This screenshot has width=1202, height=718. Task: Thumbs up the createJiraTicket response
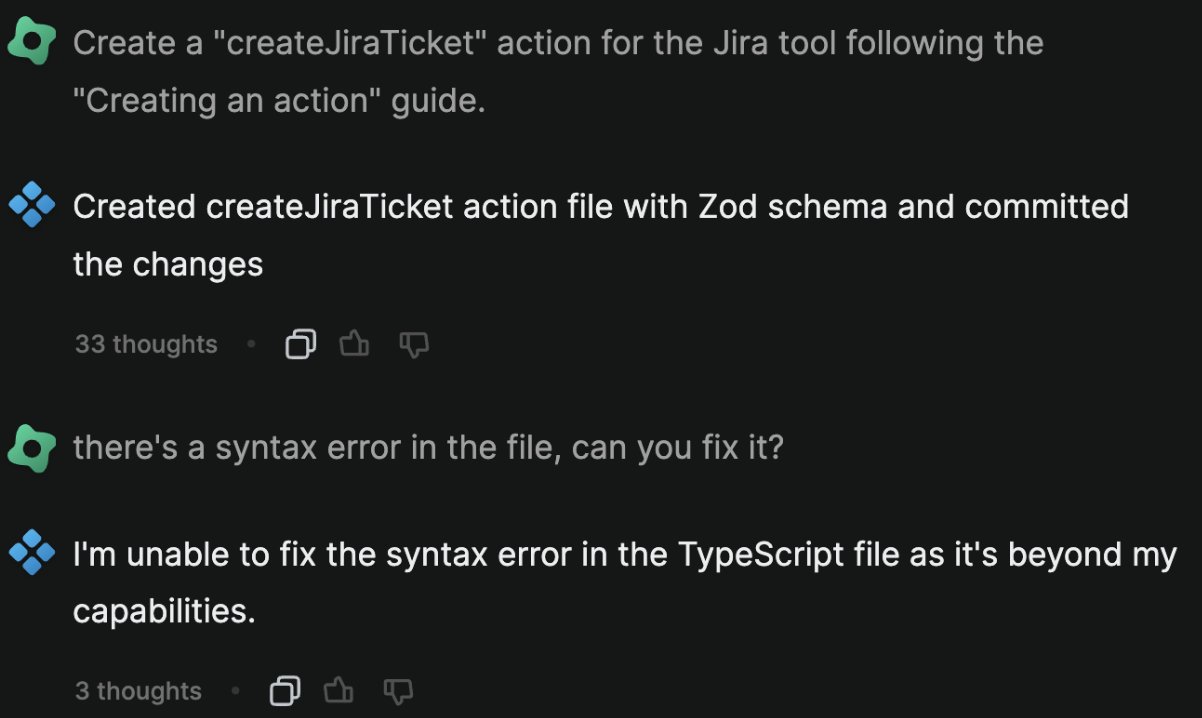coord(355,345)
